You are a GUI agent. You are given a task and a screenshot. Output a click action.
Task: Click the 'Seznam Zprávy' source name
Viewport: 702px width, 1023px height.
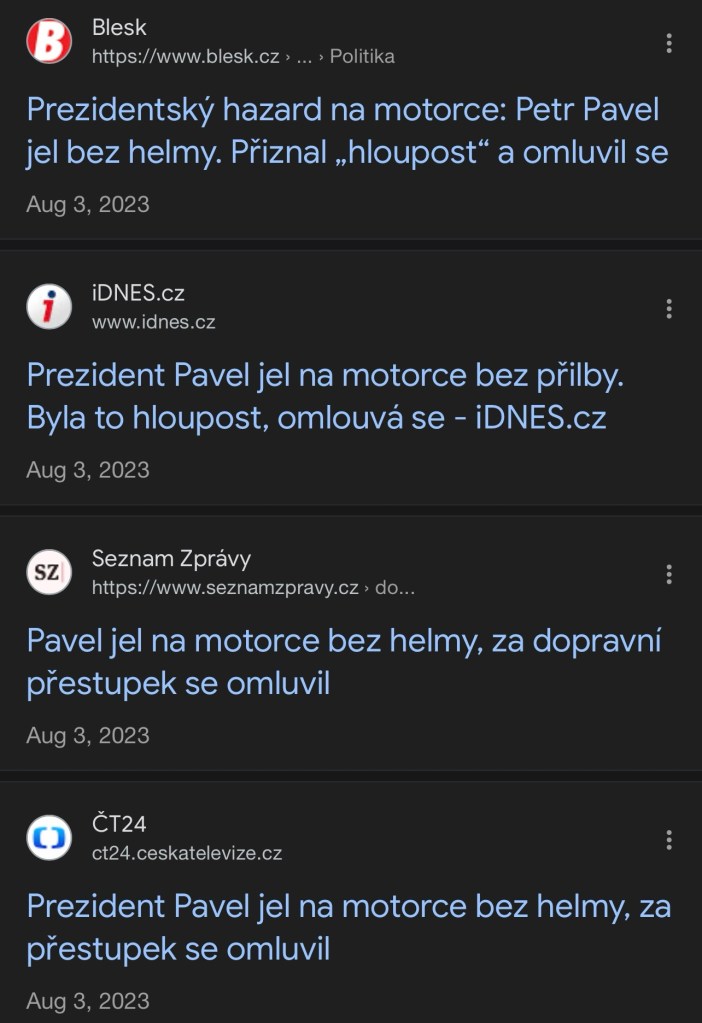[x=171, y=558]
